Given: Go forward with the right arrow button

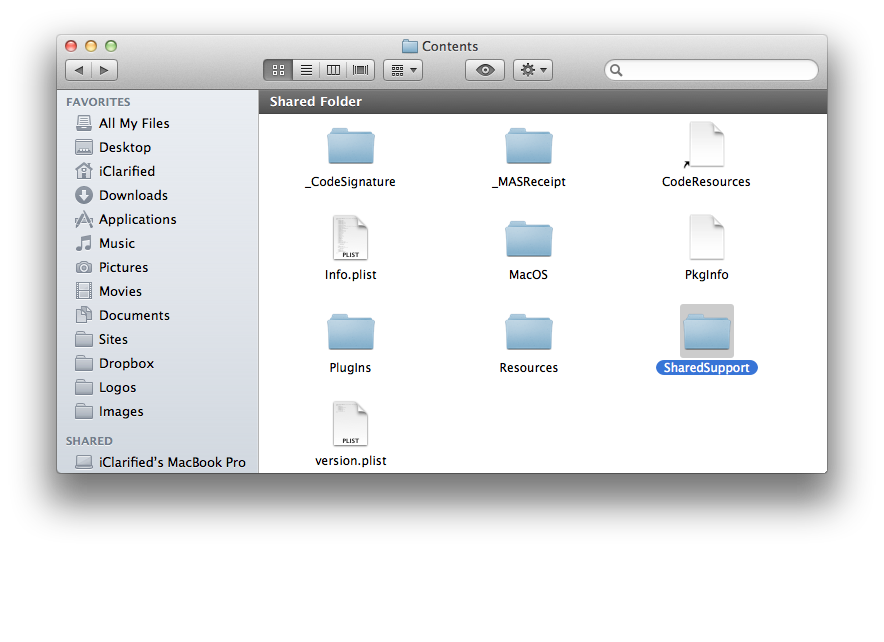Looking at the screenshot, I should pyautogui.click(x=104, y=70).
